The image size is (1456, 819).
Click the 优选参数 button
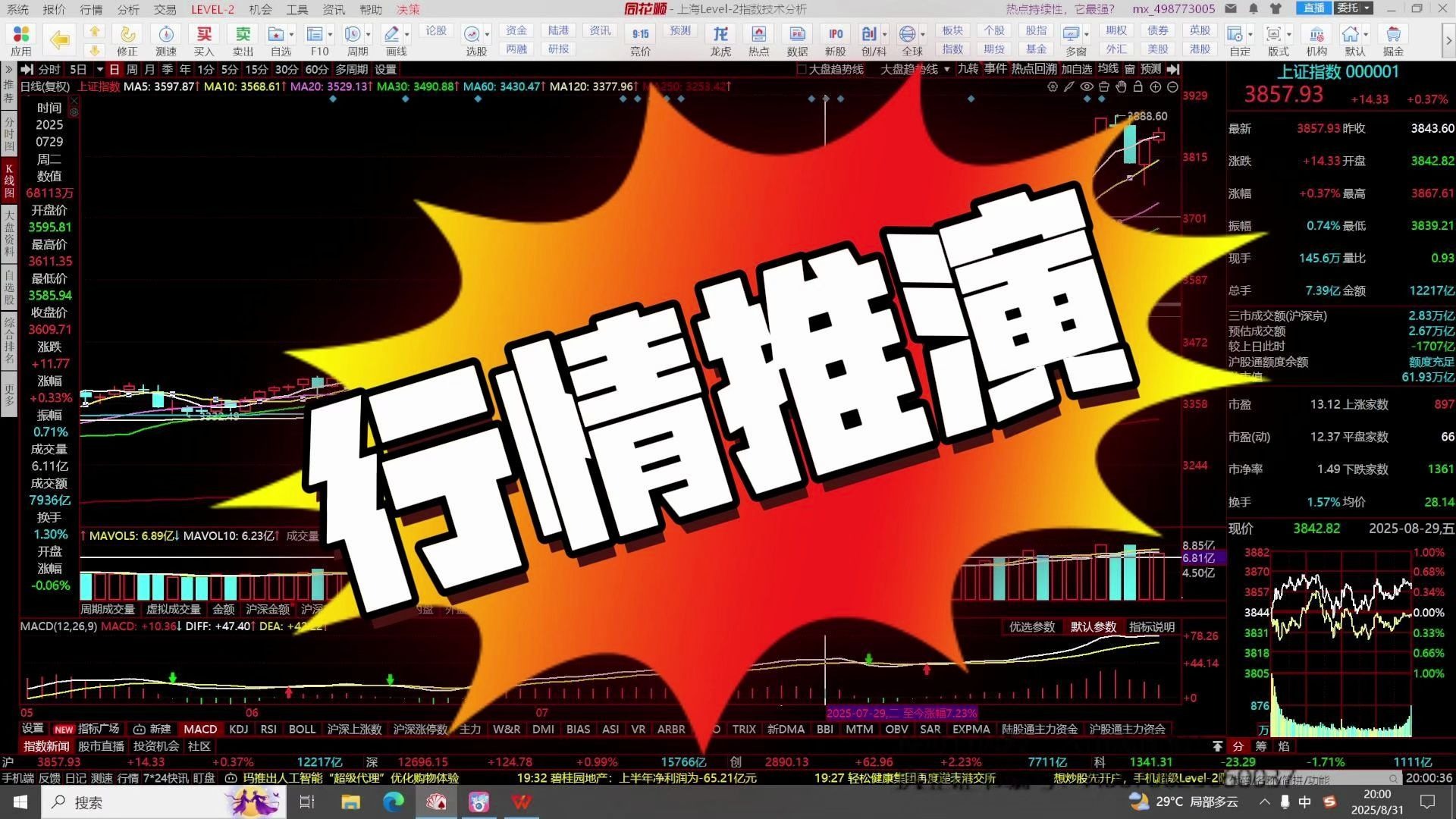(x=1031, y=627)
